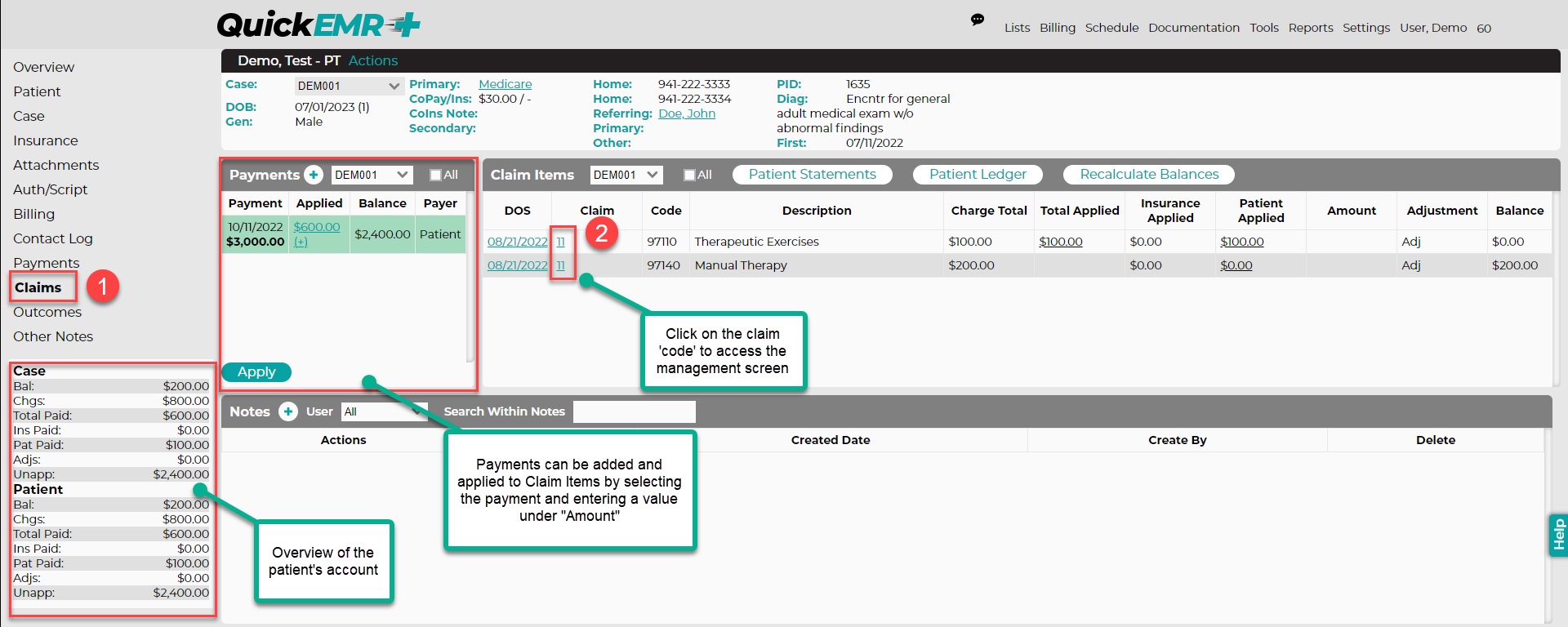
Task: Go to Overview in the sidebar
Action: click(43, 67)
